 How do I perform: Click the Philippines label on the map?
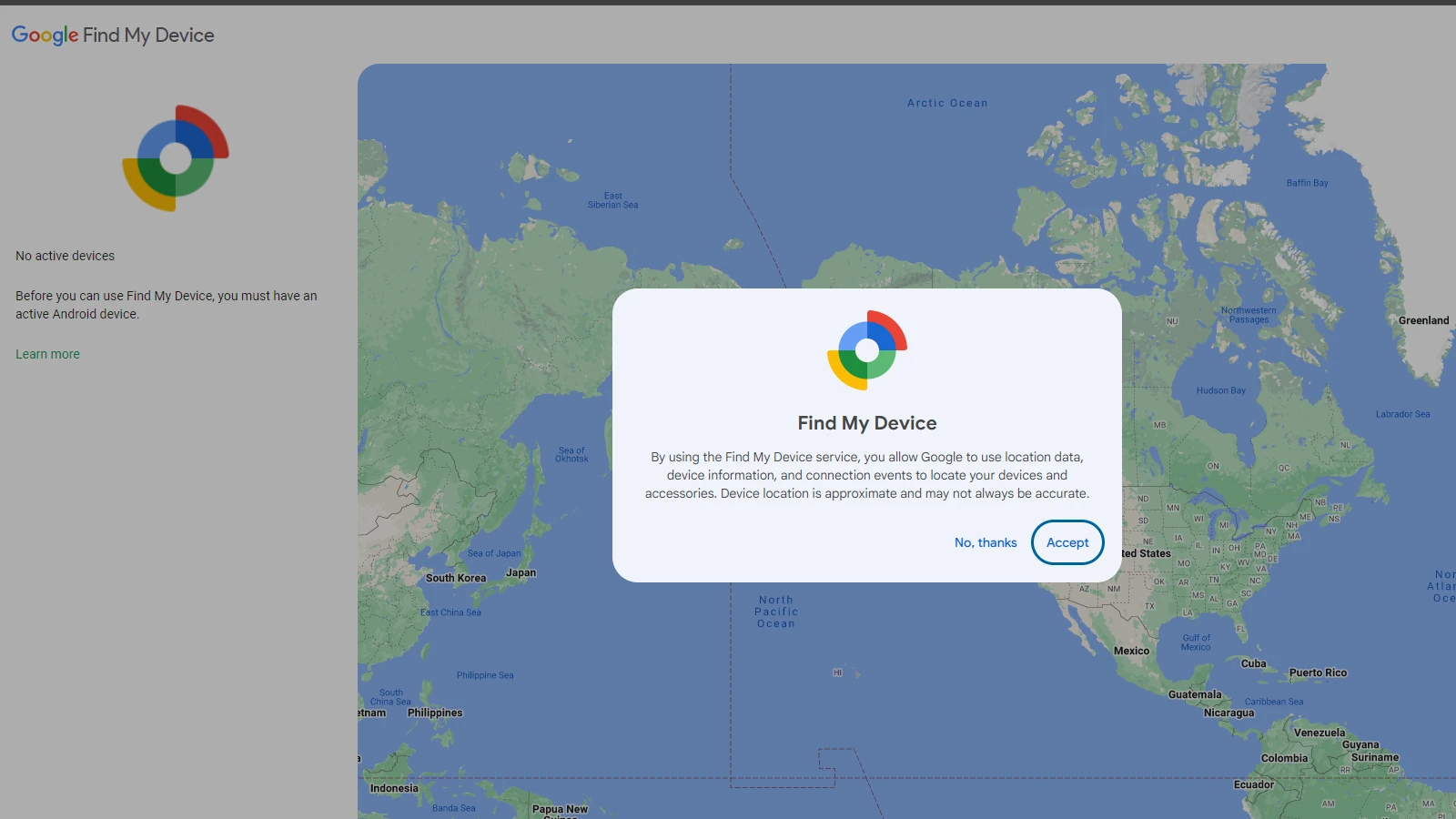435,713
